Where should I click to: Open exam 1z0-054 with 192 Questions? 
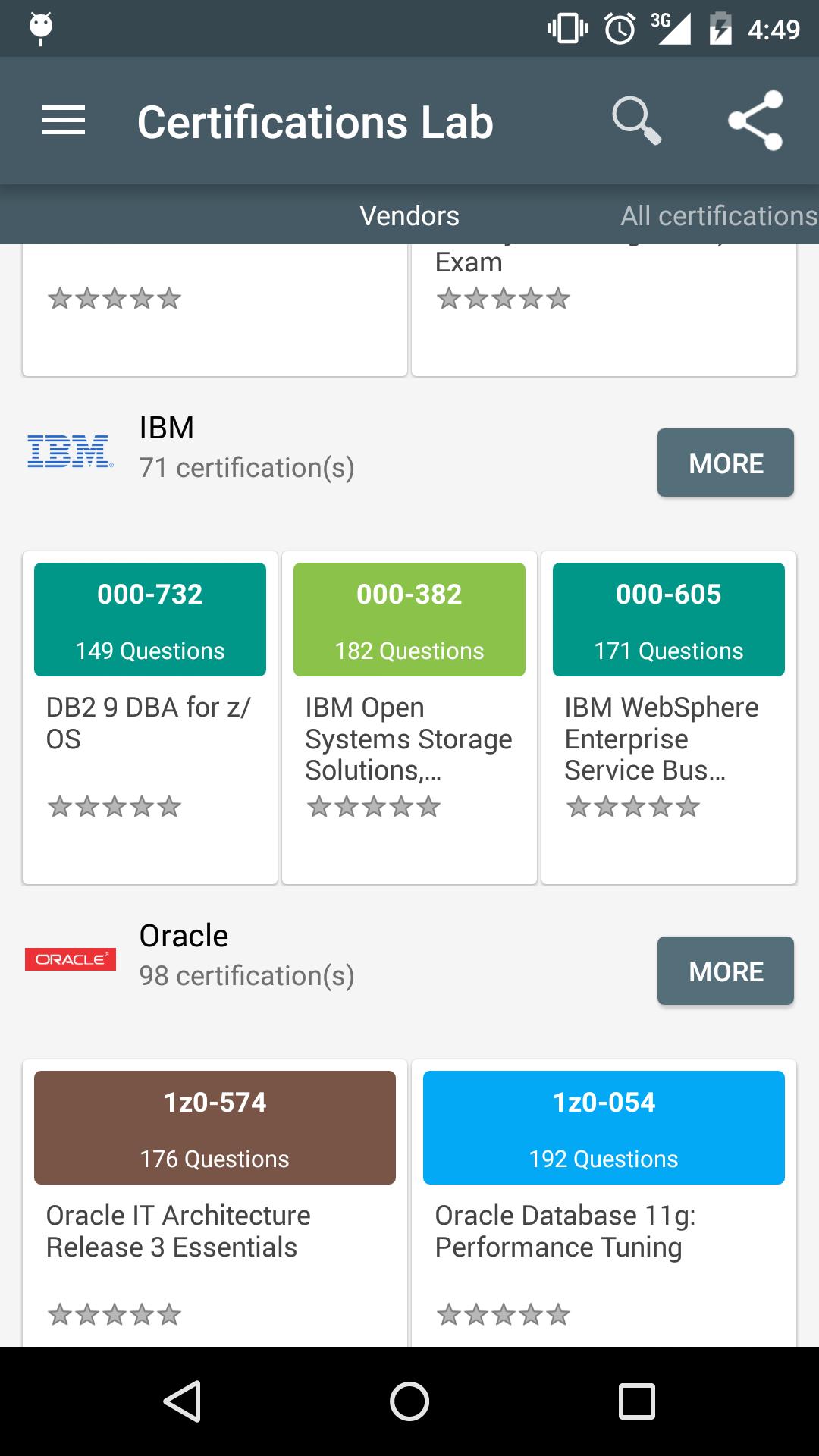[604, 1128]
